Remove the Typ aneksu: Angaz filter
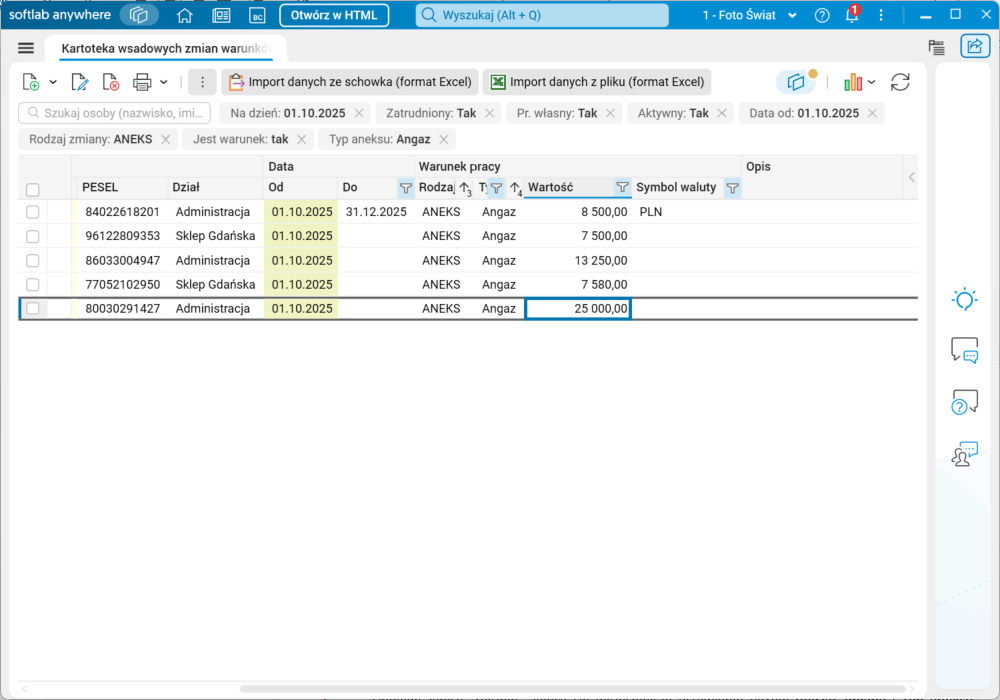 pos(444,139)
